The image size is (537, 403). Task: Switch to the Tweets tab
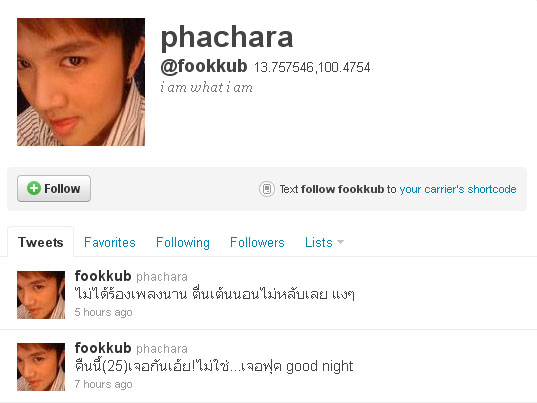tap(40, 242)
